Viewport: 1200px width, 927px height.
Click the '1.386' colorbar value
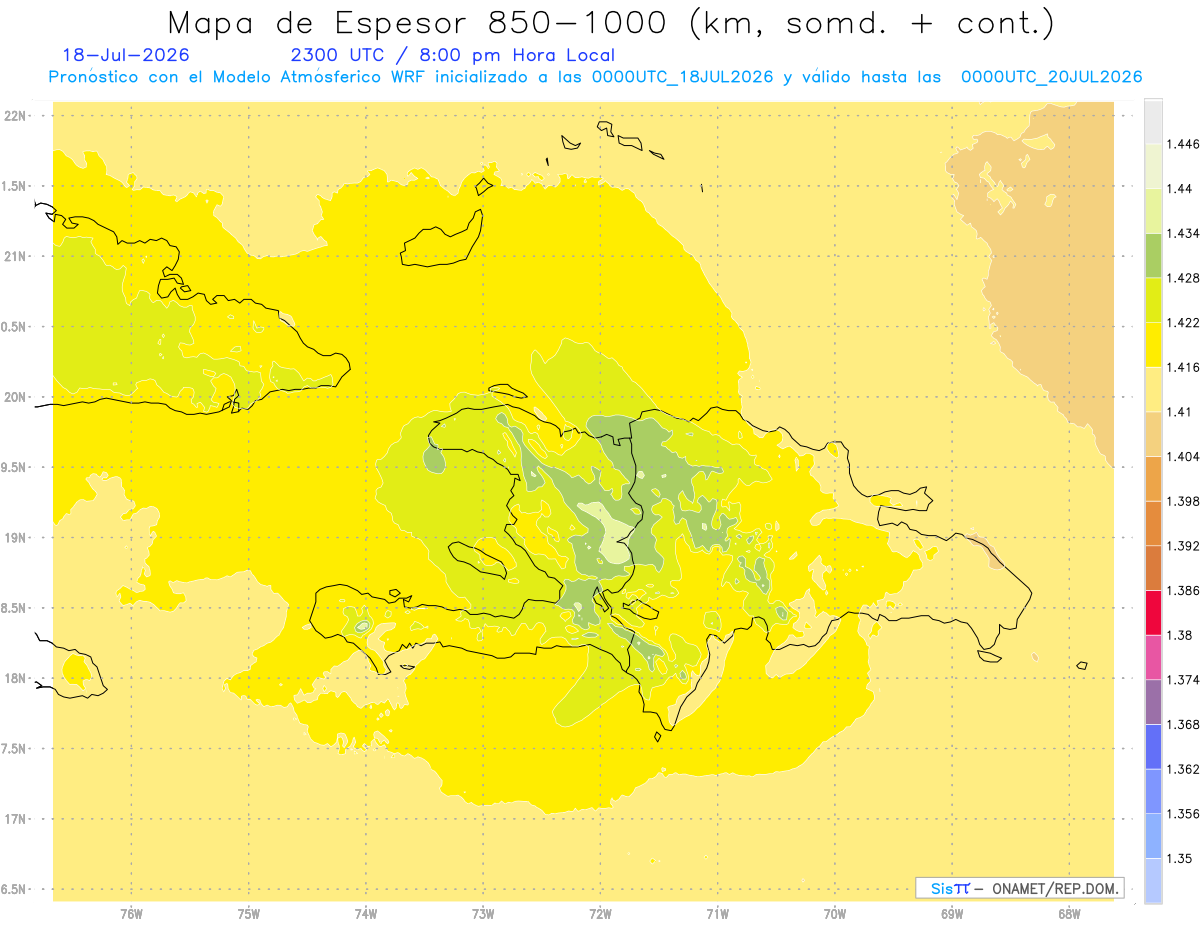[x=1183, y=590]
